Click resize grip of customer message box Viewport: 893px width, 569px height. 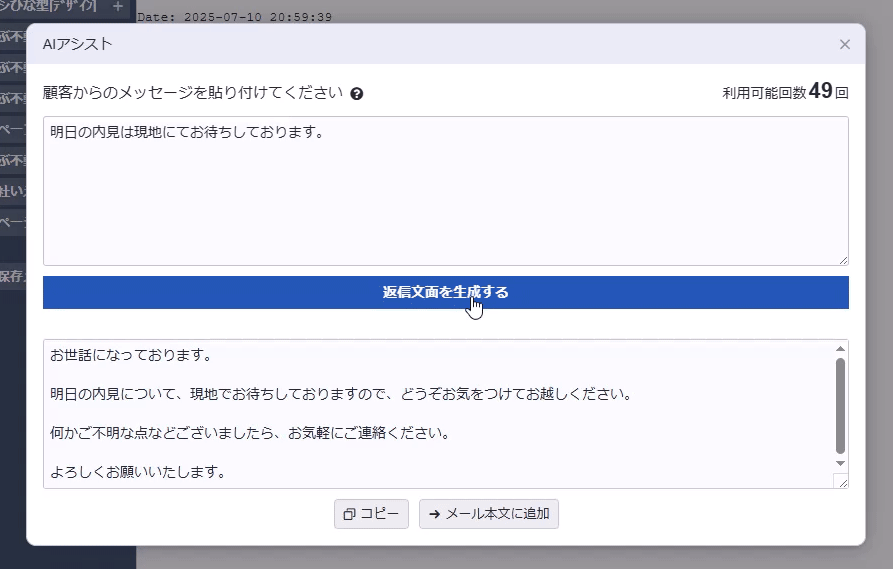coord(843,259)
